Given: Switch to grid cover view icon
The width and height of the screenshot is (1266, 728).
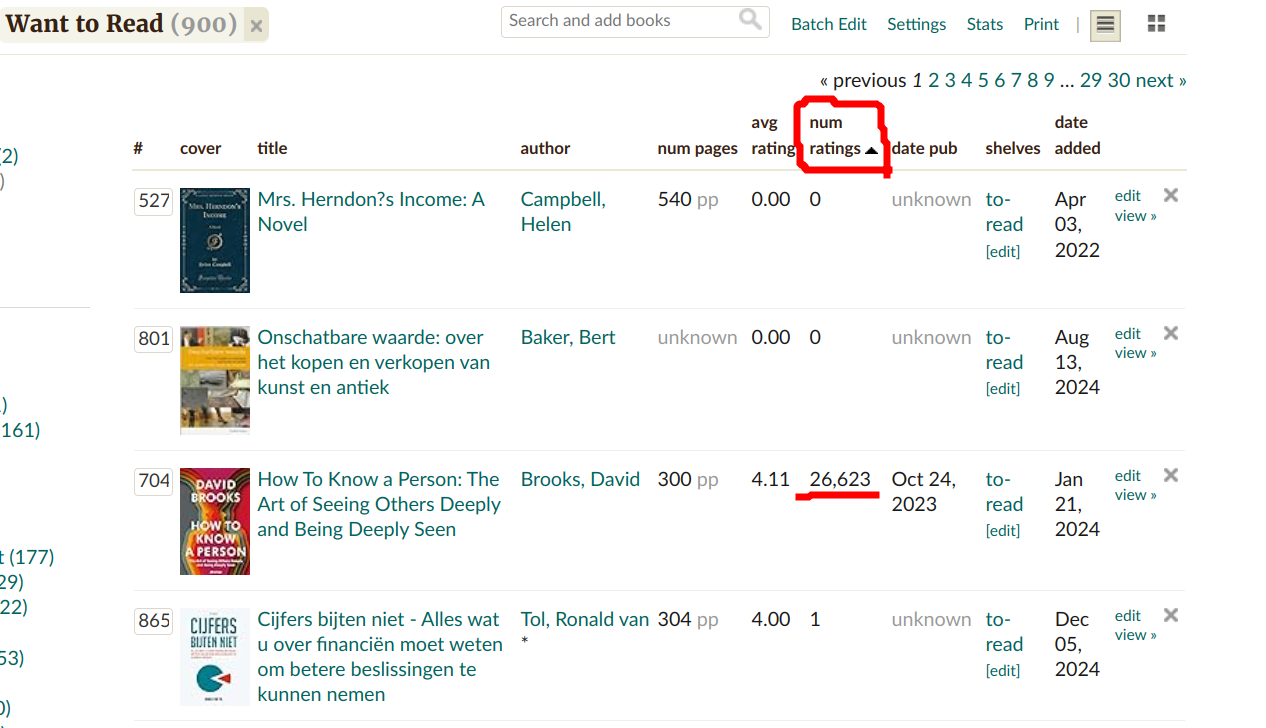Looking at the screenshot, I should tap(1156, 24).
